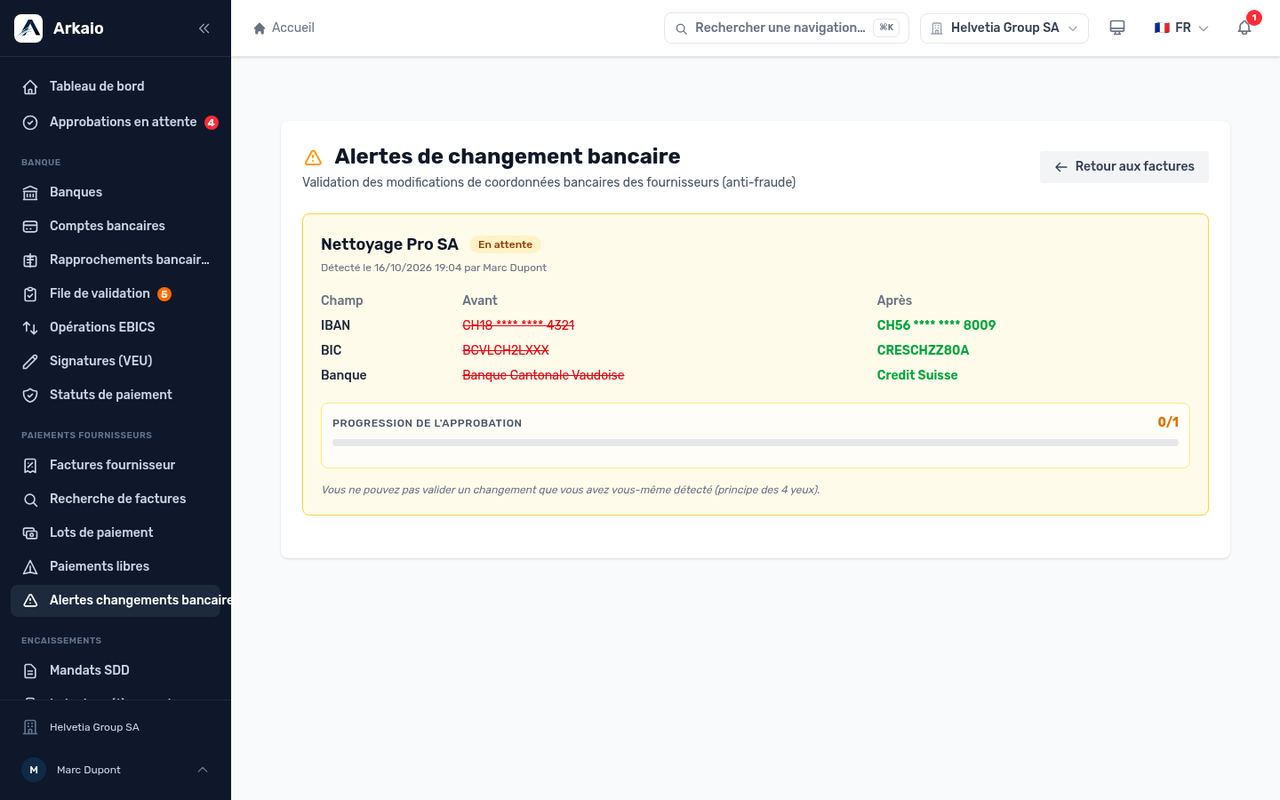The height and width of the screenshot is (800, 1280).
Task: Click the red 4 approvals badge
Action: (x=211, y=122)
